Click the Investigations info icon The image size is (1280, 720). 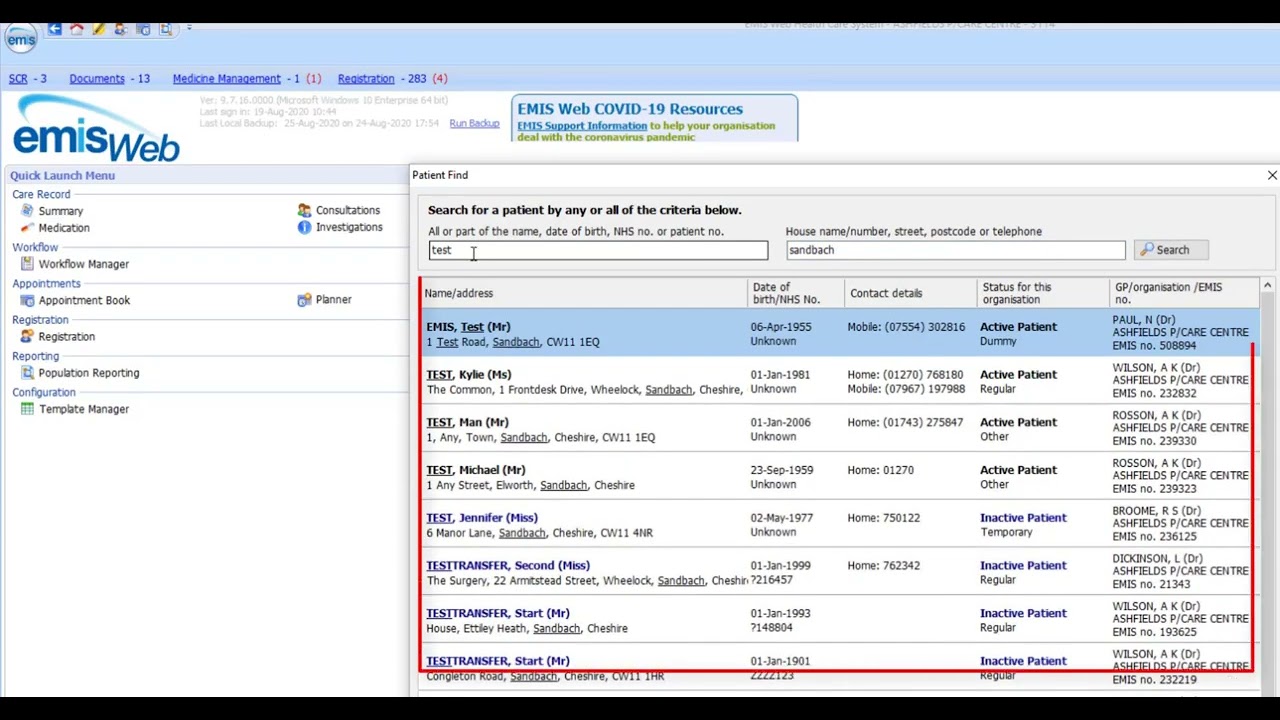304,227
